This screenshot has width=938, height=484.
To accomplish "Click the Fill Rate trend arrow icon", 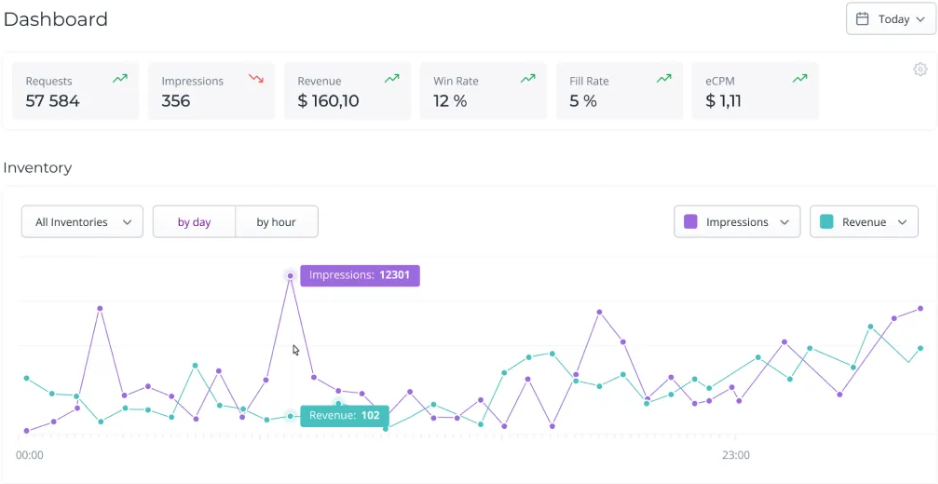I will tap(664, 78).
